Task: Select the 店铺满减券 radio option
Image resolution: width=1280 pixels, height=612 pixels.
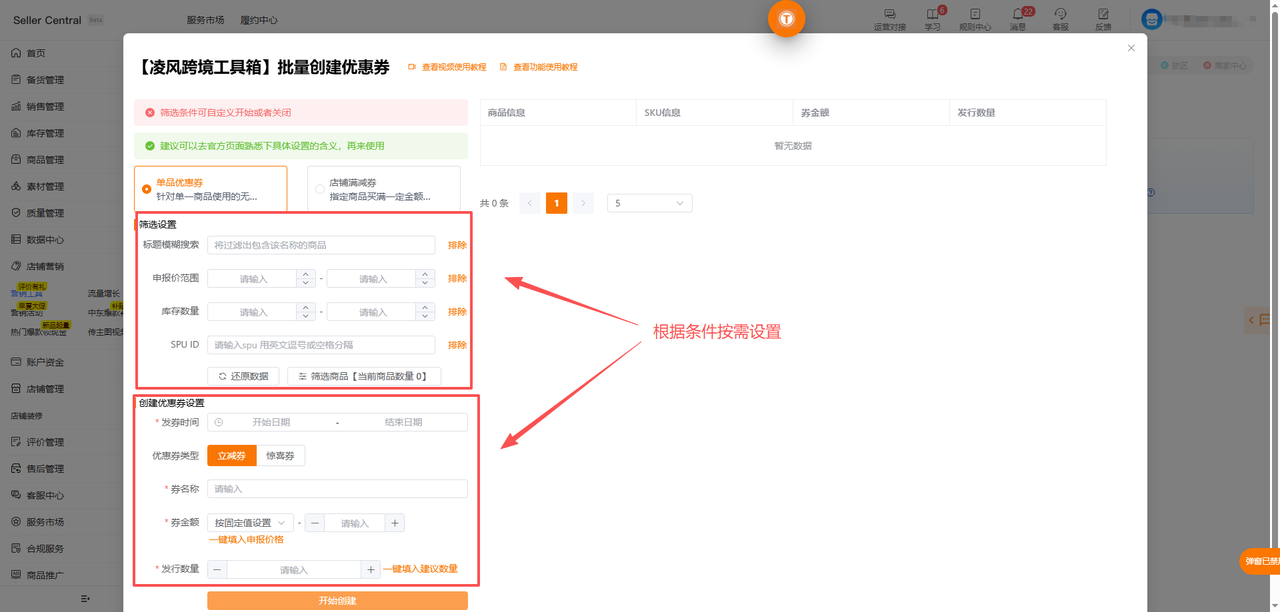Action: point(320,188)
